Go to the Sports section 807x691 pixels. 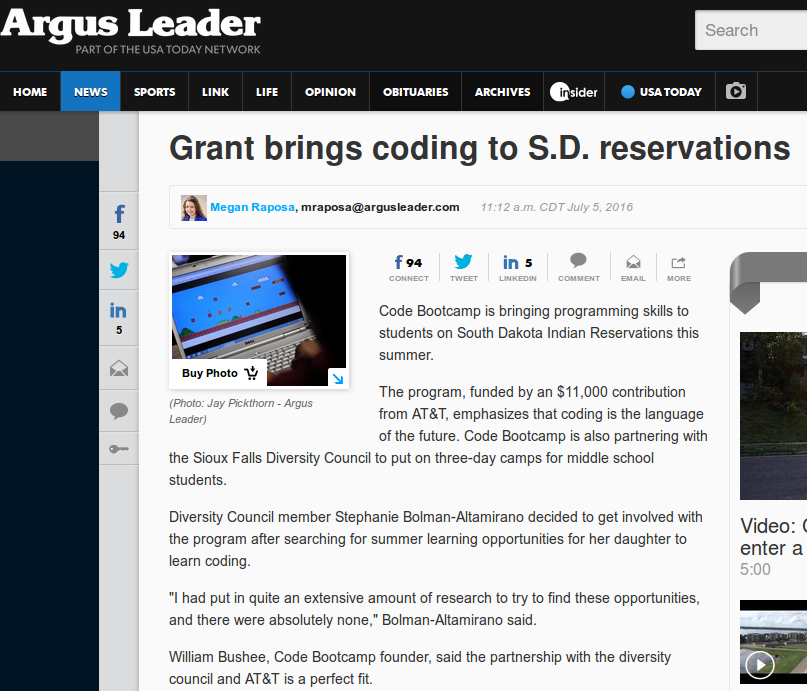[154, 92]
